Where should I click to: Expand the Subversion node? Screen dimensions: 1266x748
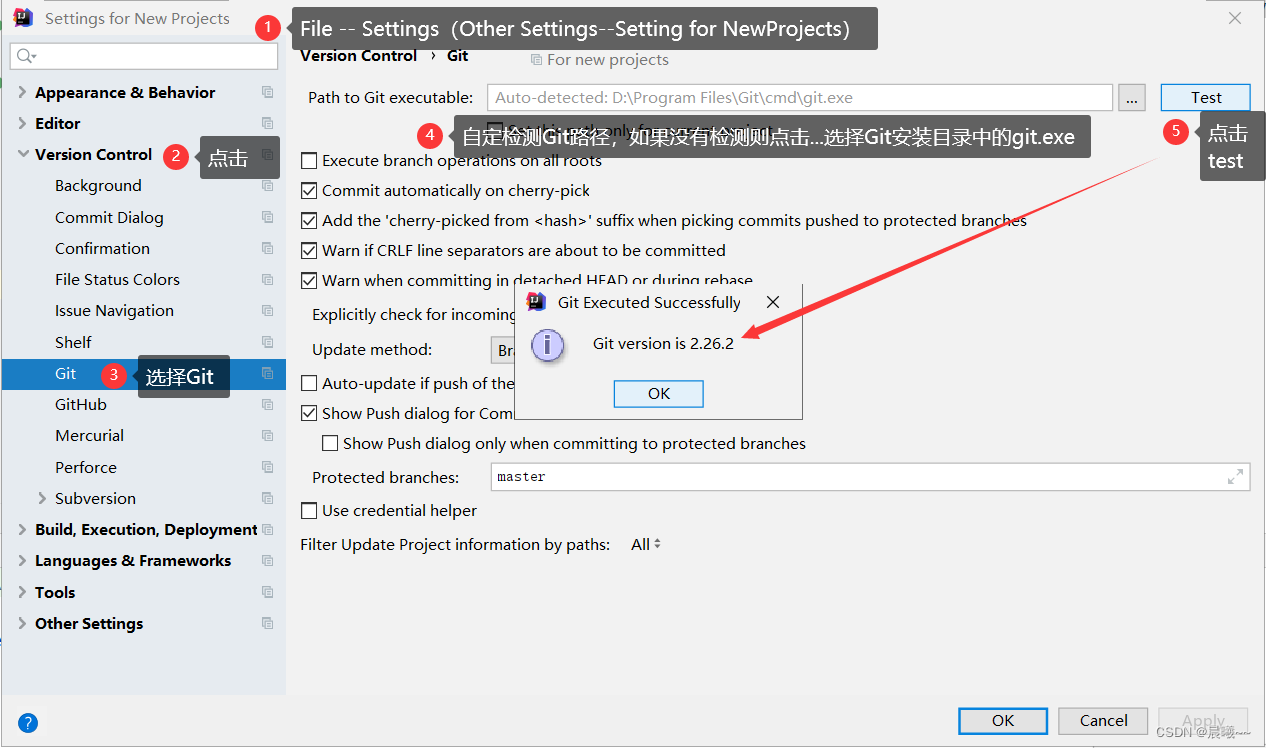pyautogui.click(x=42, y=498)
